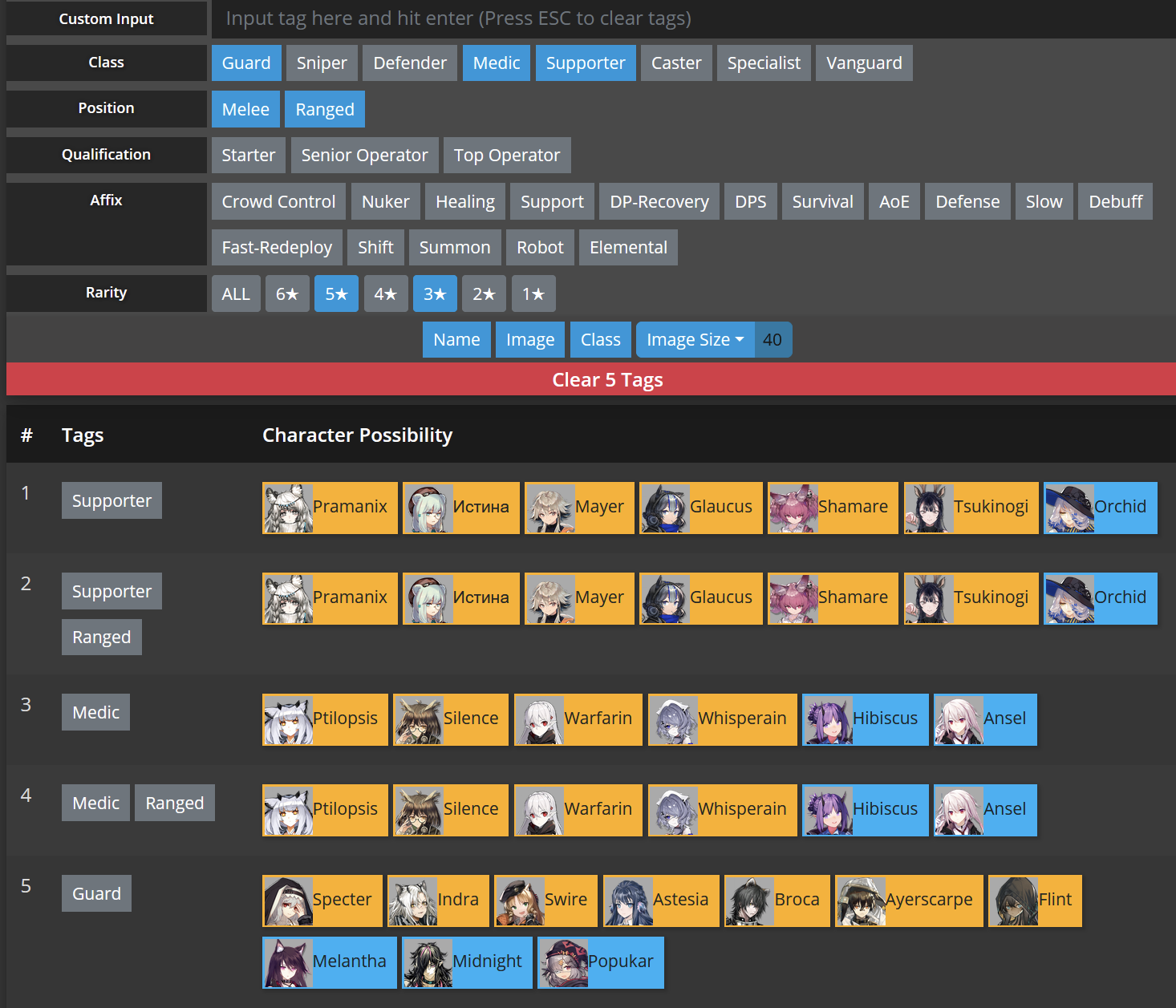Enable the Caster class tag

(x=676, y=63)
